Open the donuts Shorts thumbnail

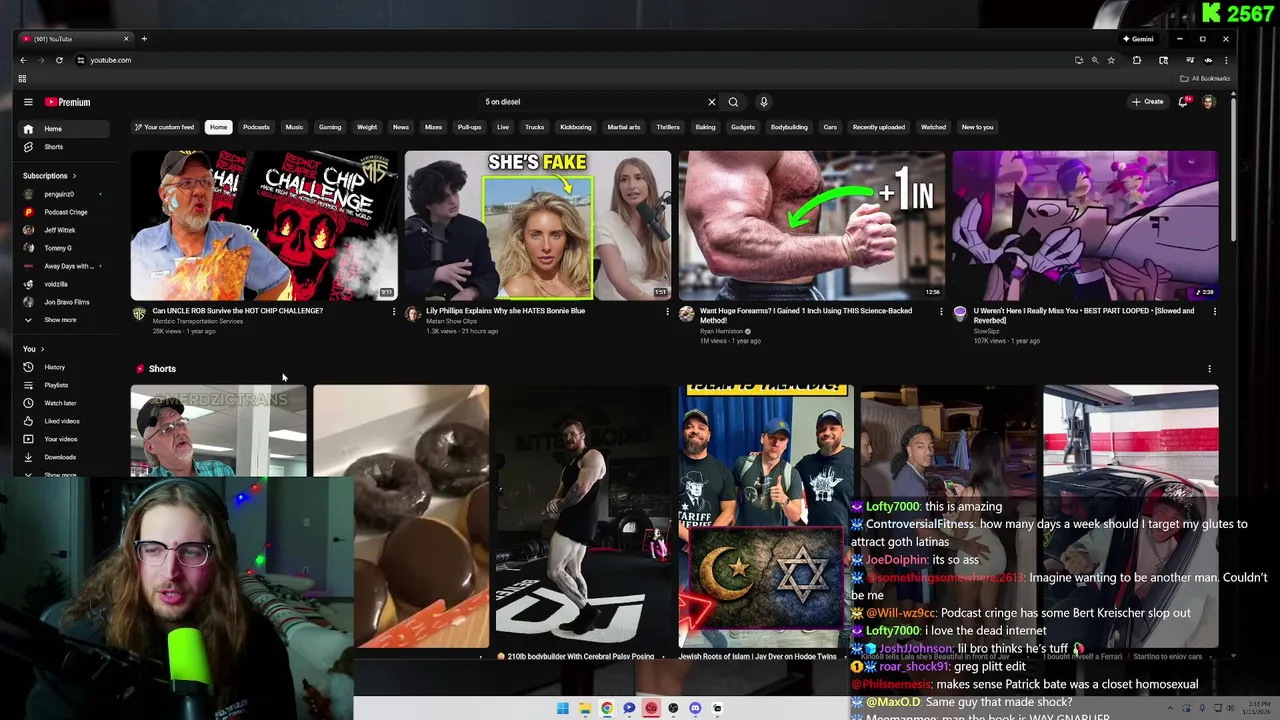tap(401, 516)
